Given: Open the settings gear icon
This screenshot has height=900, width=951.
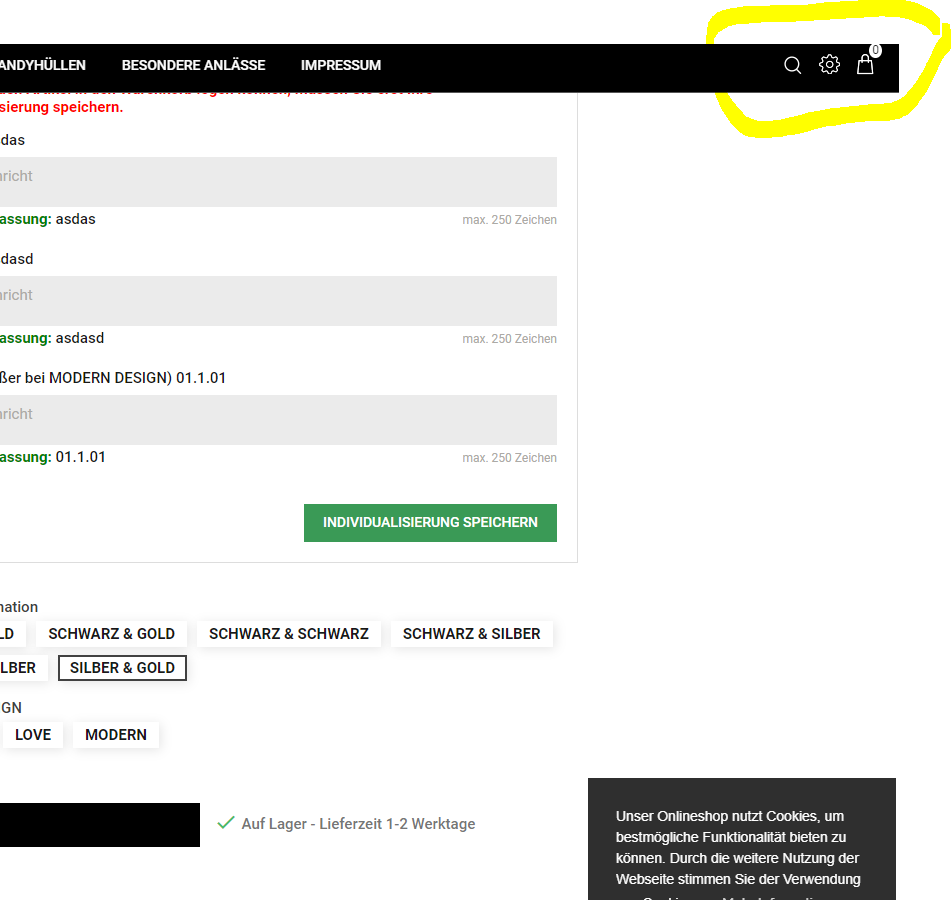Looking at the screenshot, I should coord(829,64).
